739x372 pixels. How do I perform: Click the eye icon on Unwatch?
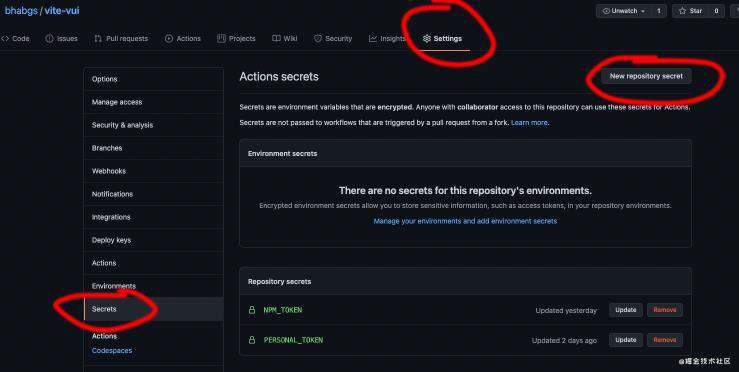pyautogui.click(x=606, y=11)
